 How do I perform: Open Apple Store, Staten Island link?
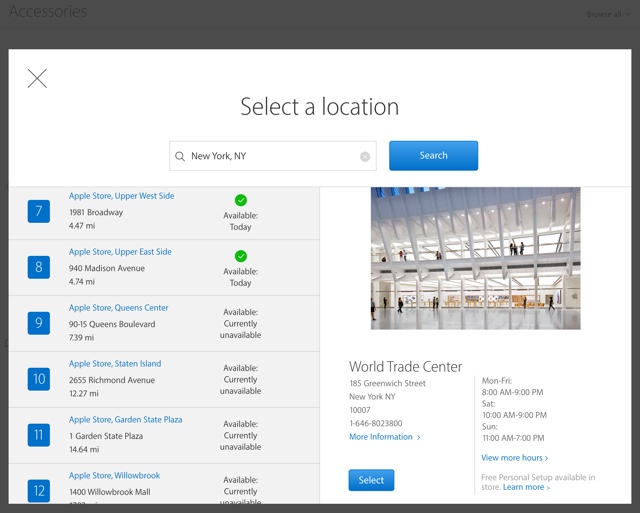point(115,364)
